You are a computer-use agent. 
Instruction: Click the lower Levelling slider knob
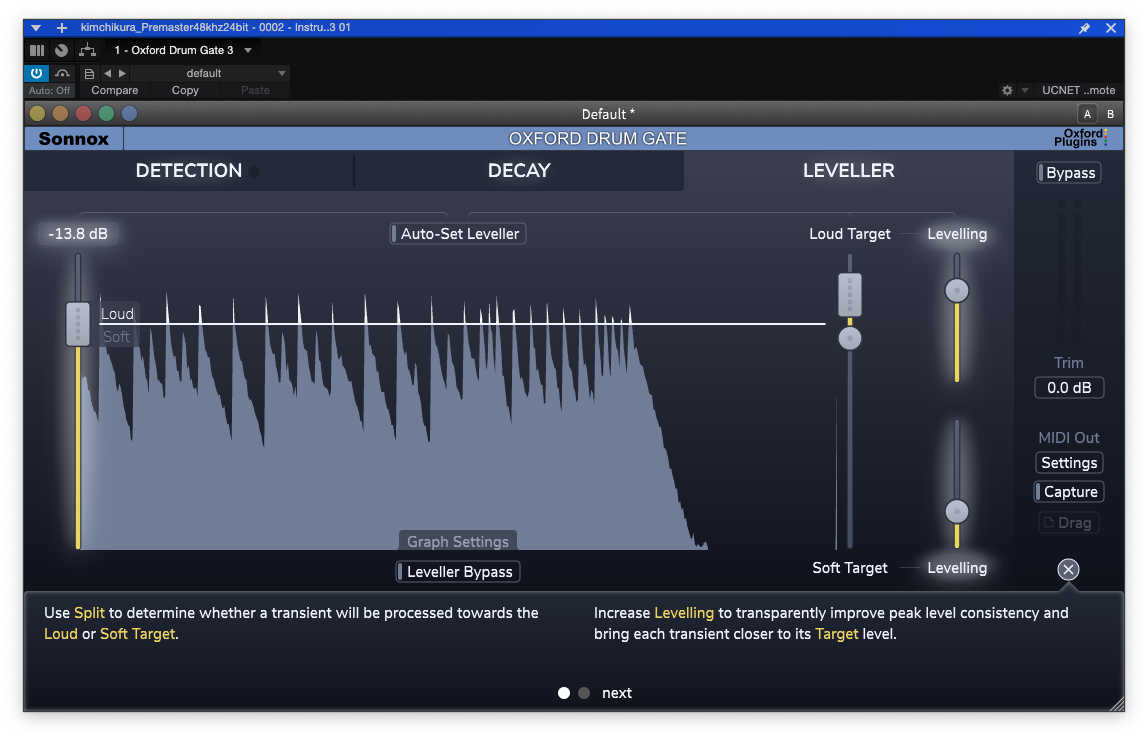956,511
